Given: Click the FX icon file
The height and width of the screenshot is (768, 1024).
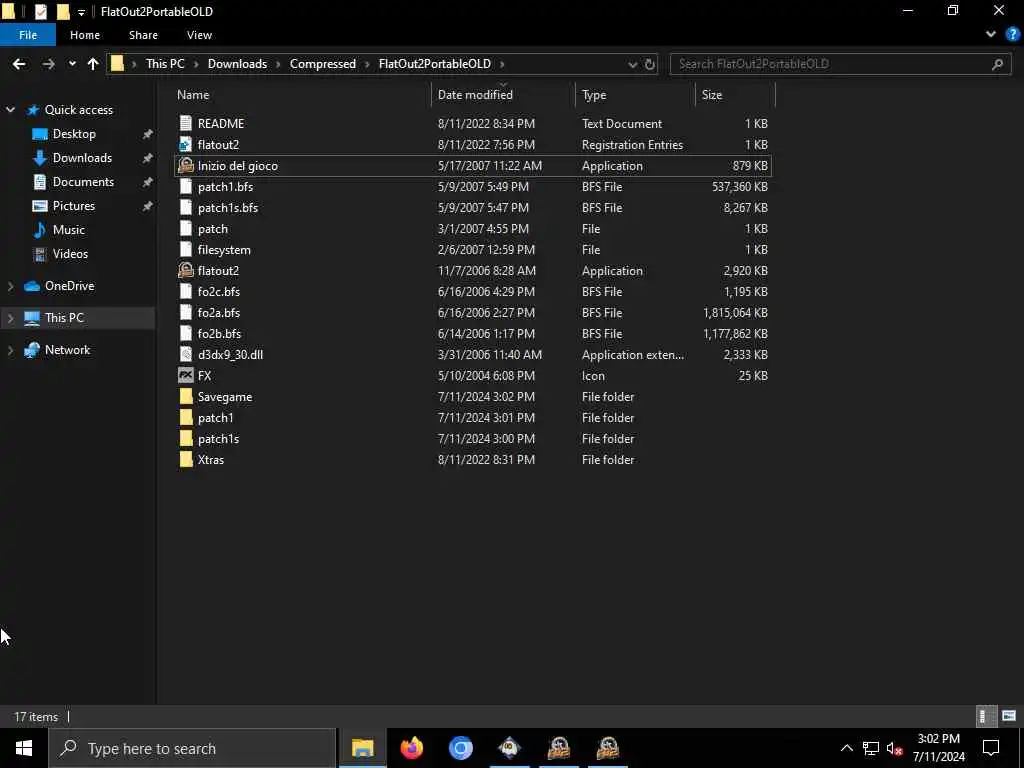Looking at the screenshot, I should click(185, 376).
